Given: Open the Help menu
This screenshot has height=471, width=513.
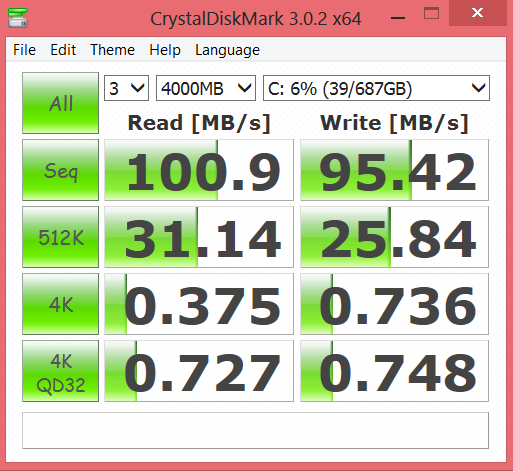Looking at the screenshot, I should click(x=165, y=50).
